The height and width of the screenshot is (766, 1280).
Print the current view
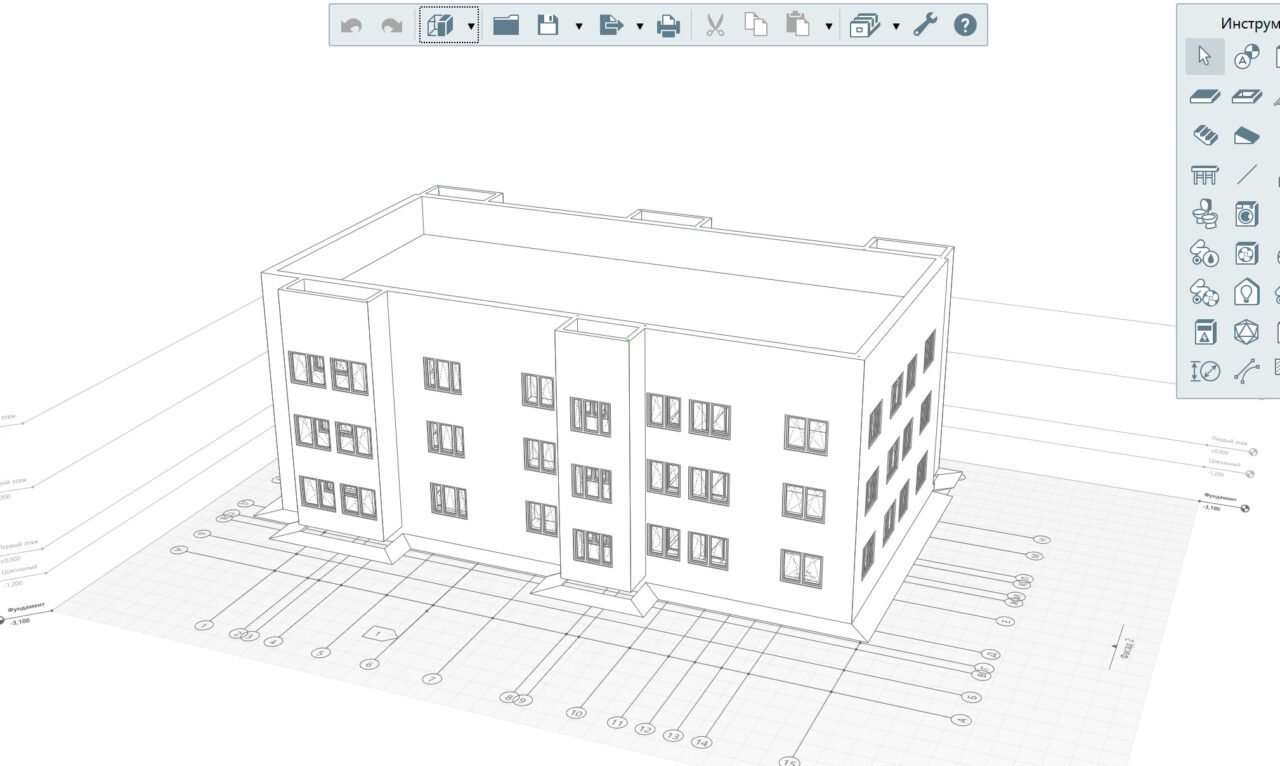669,26
